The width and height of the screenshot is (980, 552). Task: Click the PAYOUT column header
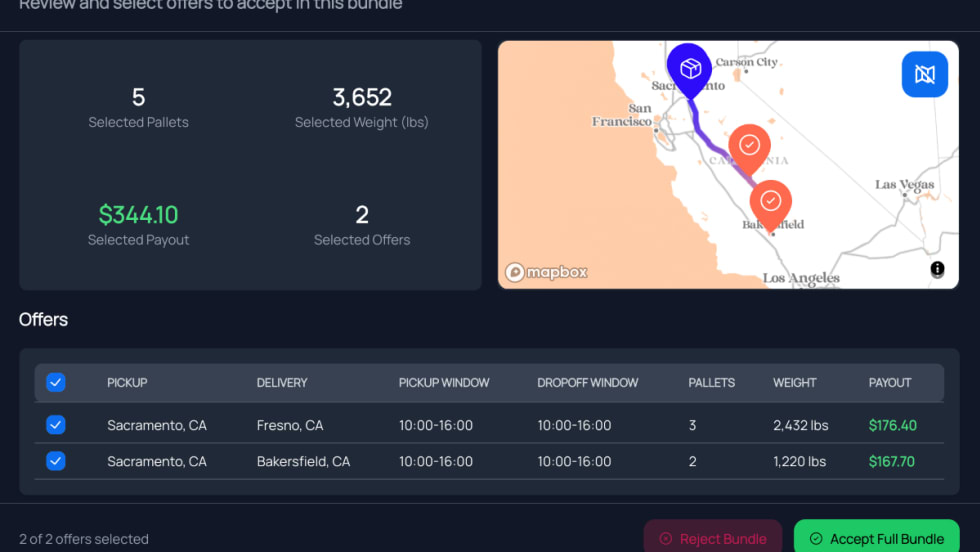pos(889,382)
